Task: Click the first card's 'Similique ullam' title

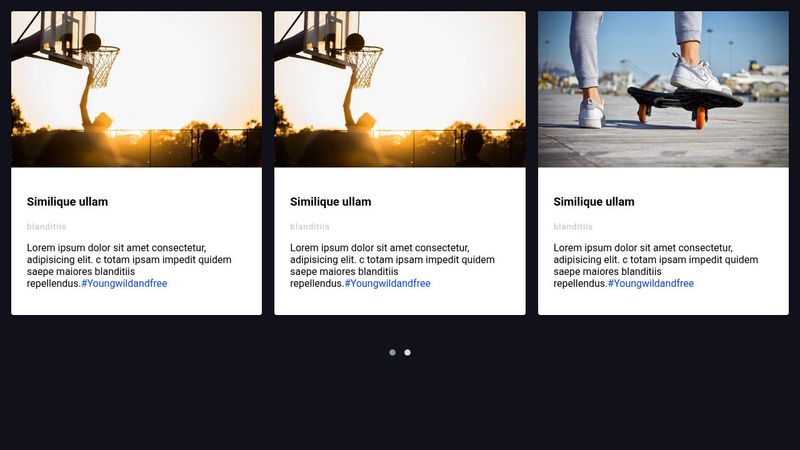Action: point(67,202)
